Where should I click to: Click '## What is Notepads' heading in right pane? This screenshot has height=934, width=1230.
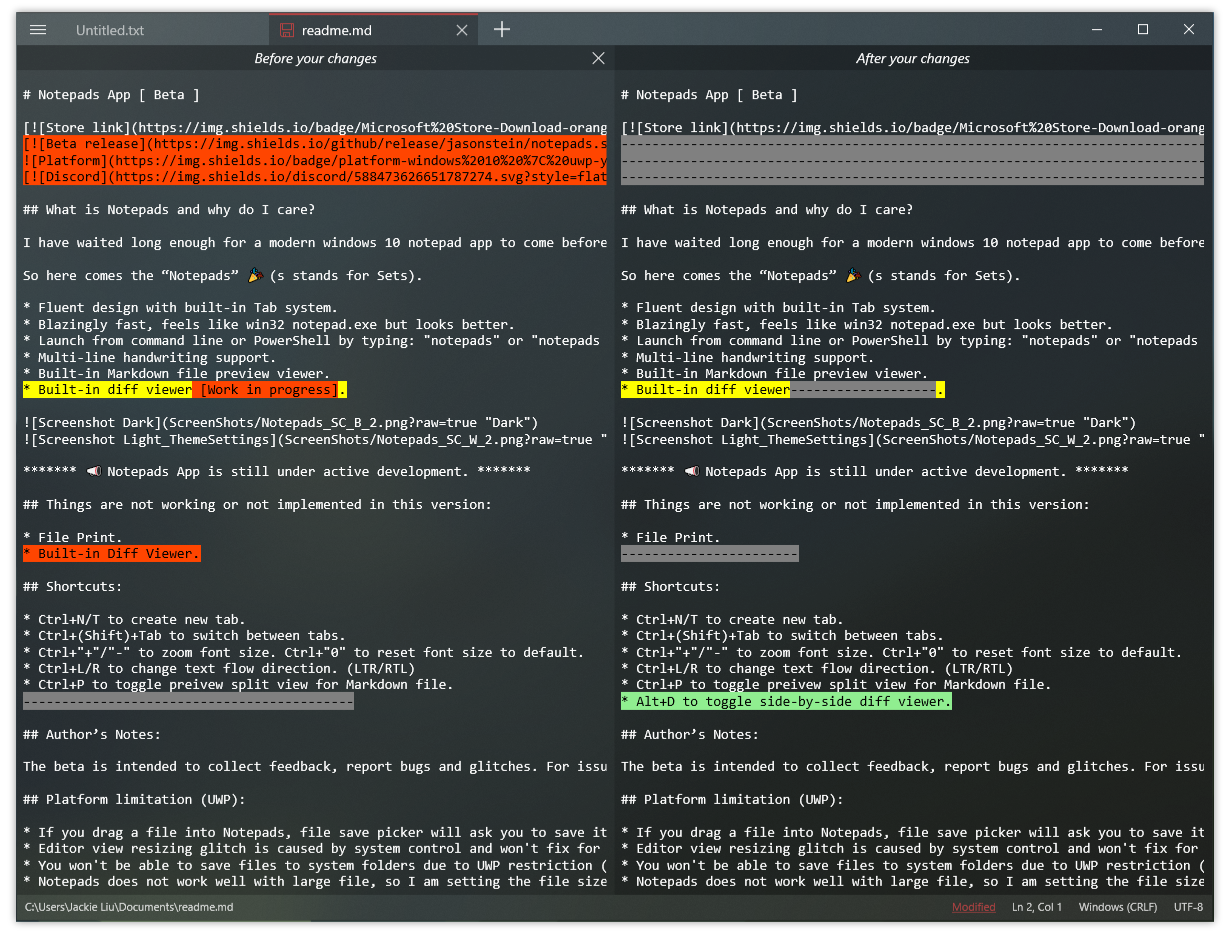tap(768, 210)
